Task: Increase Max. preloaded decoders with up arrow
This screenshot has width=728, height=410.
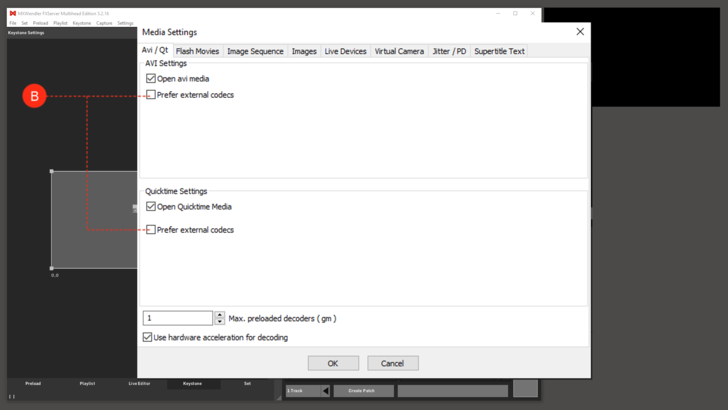Action: [220, 315]
